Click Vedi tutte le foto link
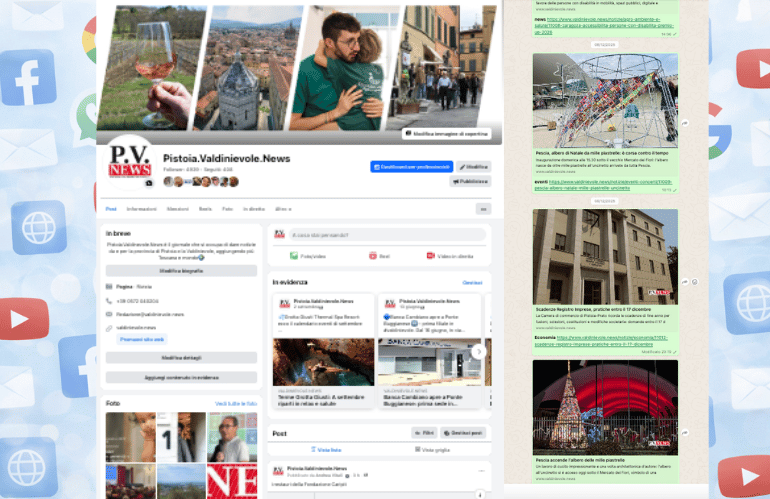This screenshot has width=770, height=499. [236, 404]
